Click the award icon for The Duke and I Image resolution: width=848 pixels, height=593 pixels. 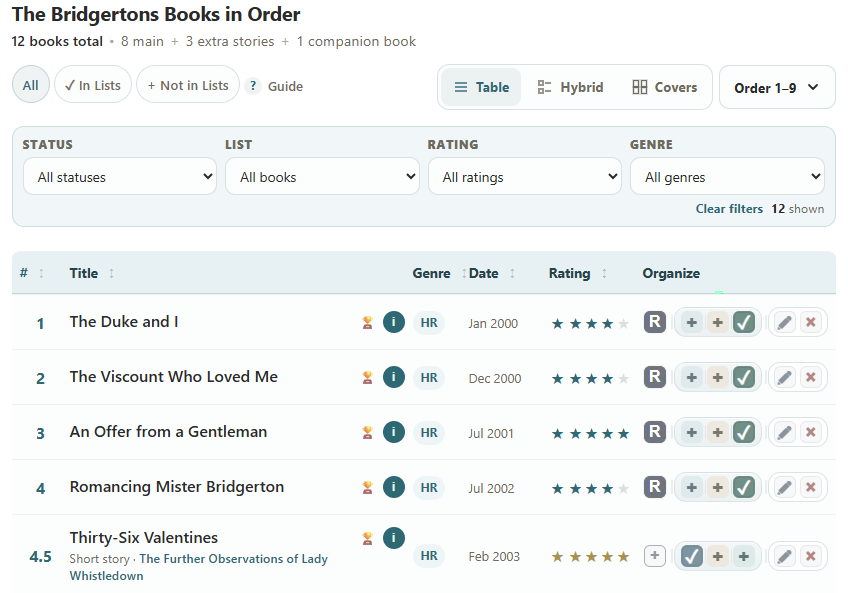pyautogui.click(x=368, y=322)
